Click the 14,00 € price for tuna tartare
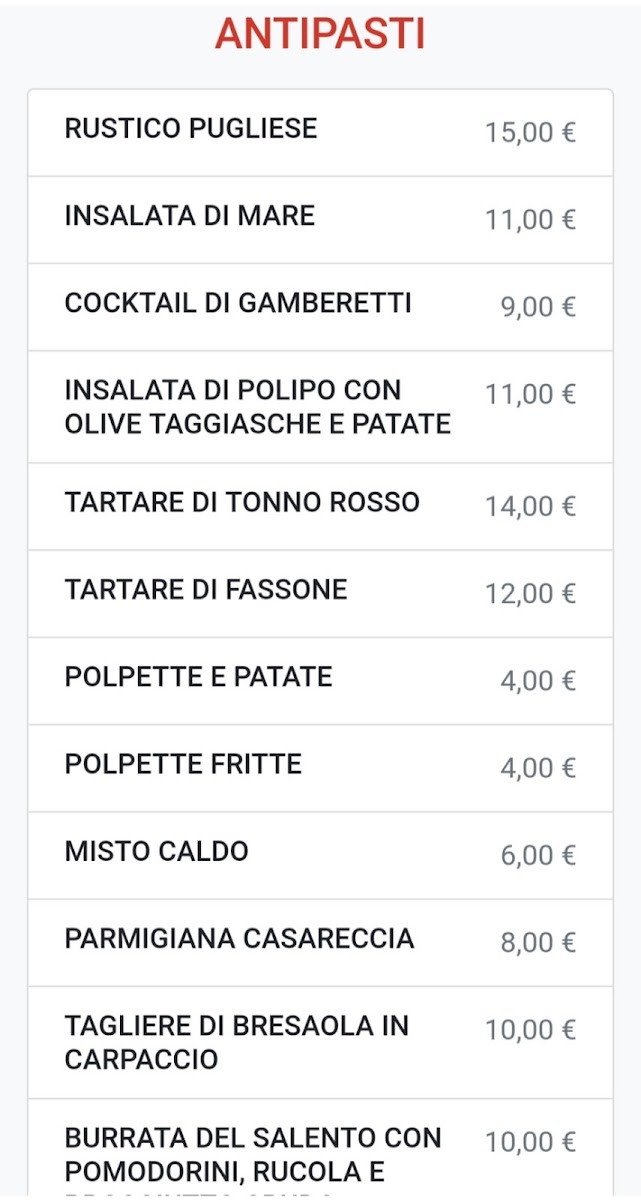The image size is (641, 1200). [530, 506]
